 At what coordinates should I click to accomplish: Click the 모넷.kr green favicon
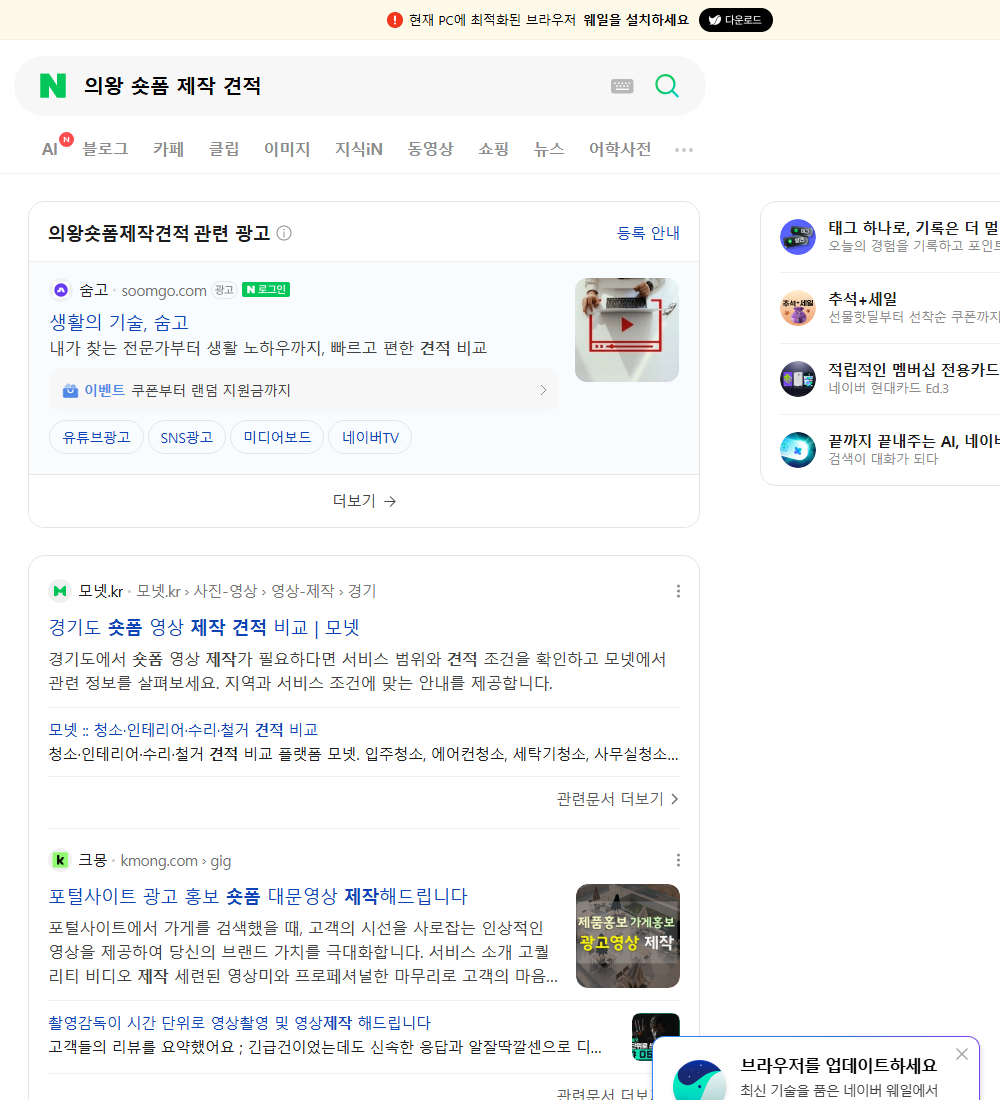60,591
